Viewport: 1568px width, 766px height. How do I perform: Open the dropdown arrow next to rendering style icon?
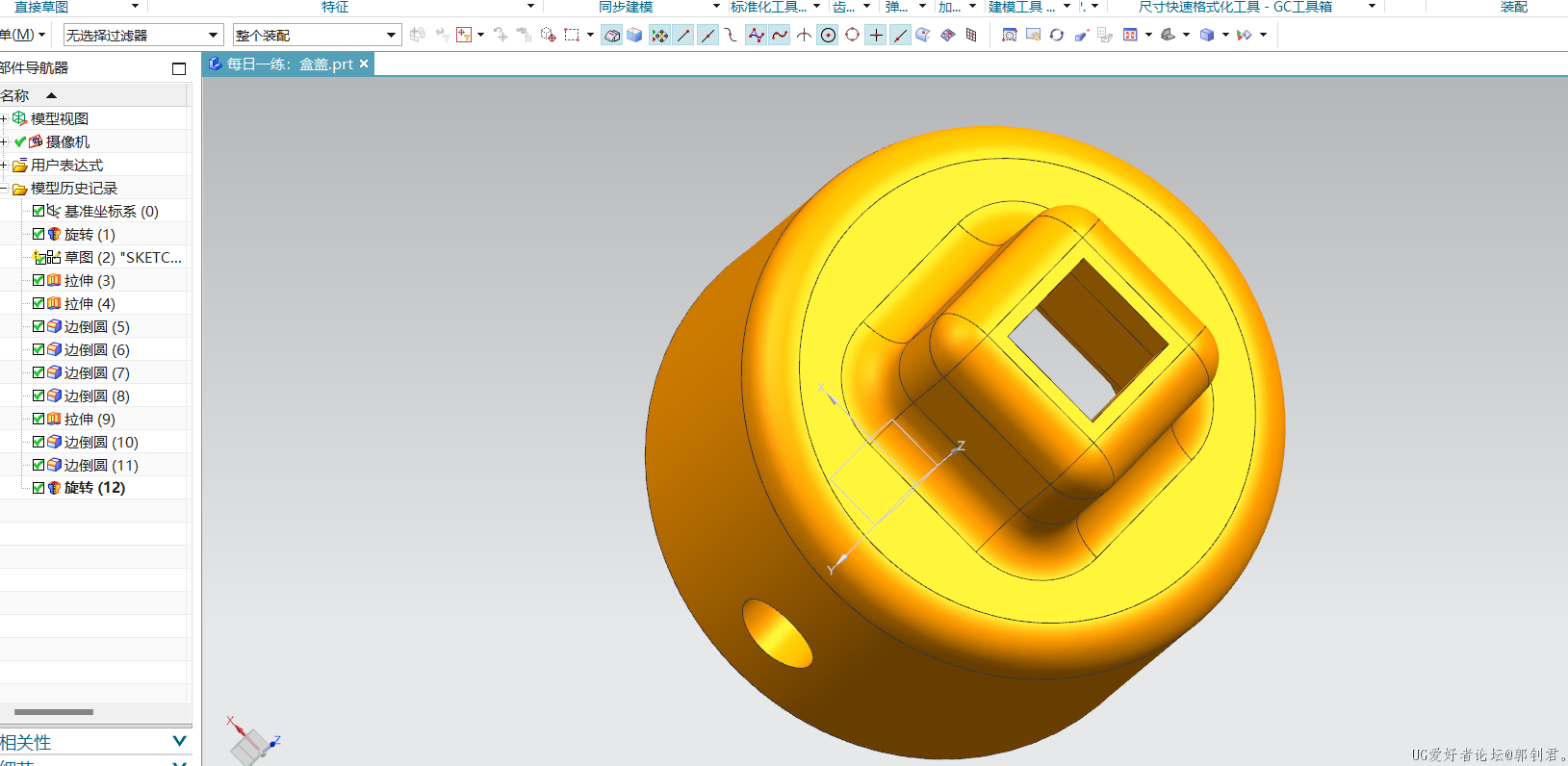pos(1186,35)
